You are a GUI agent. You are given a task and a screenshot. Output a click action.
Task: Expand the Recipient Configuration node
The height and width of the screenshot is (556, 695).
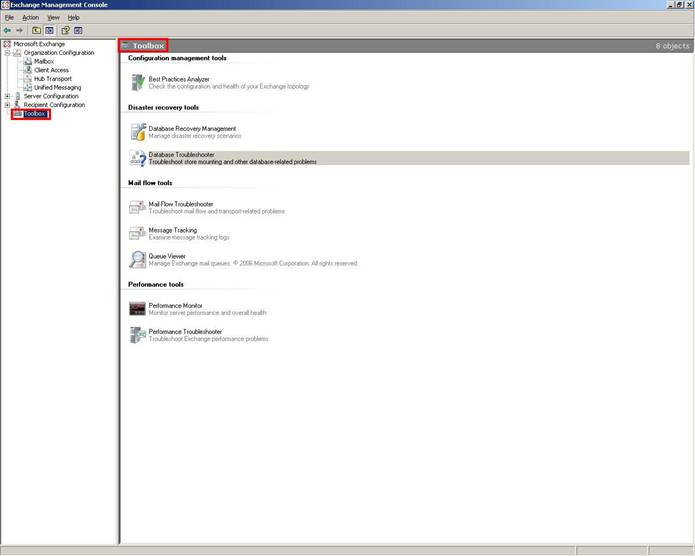click(x=7, y=105)
